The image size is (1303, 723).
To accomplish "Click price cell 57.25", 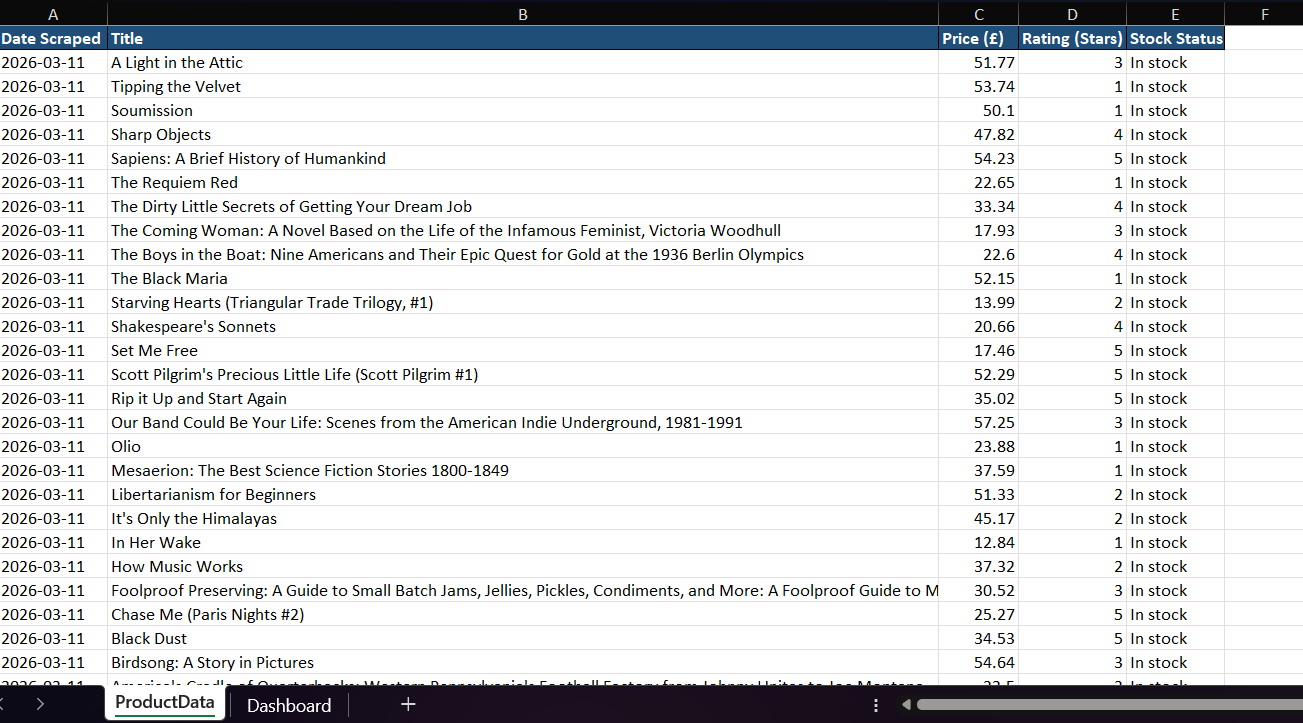I will 979,422.
